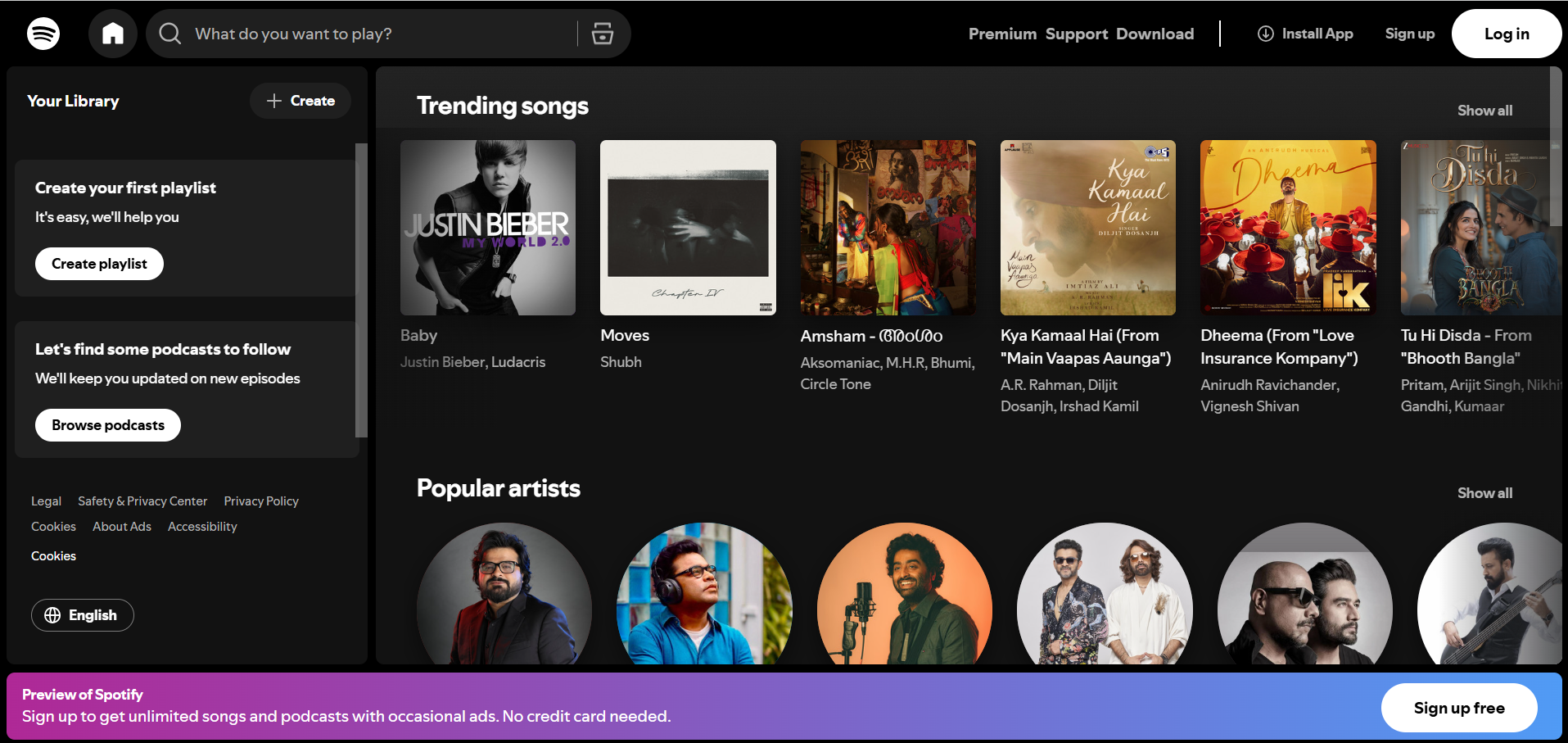Viewport: 1568px width, 743px height.
Task: Open artist Shubh under Moves
Action: coord(621,362)
